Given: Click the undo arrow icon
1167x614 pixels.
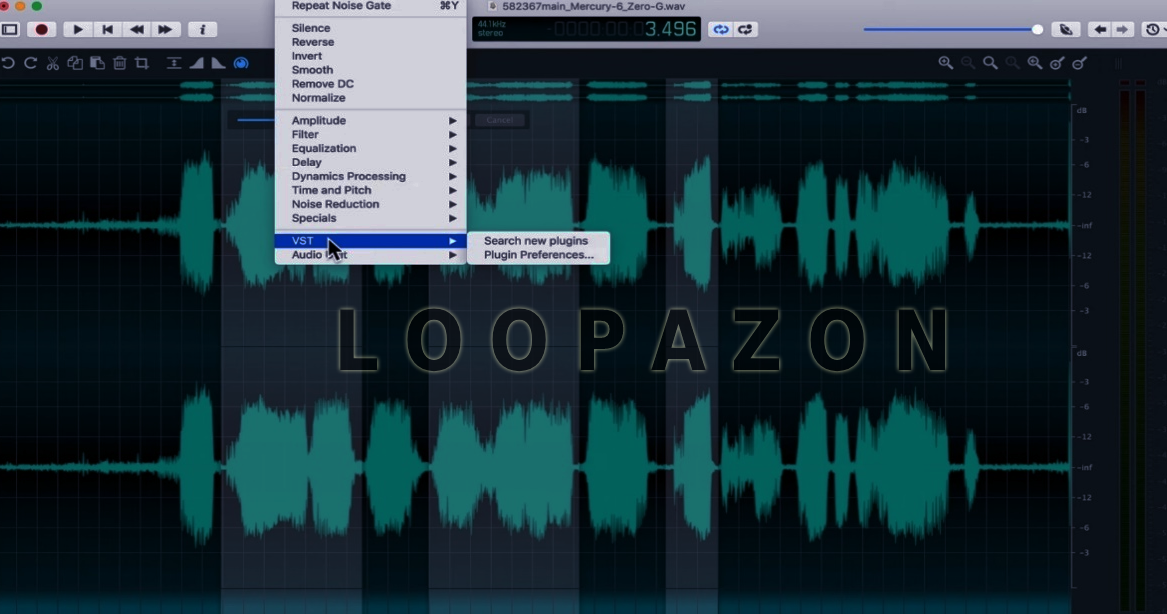Looking at the screenshot, I should coord(8,63).
